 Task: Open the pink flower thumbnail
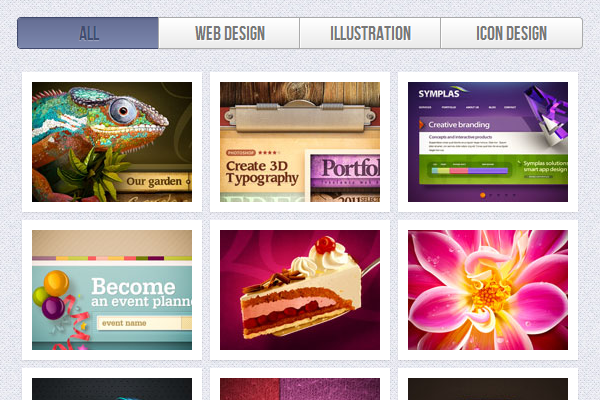(x=488, y=290)
